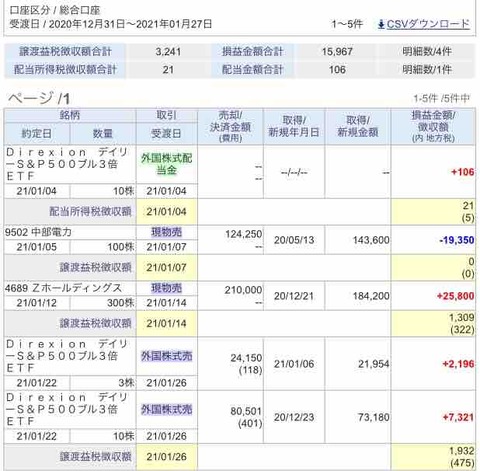
Task: Select the 210,000 sale amount
Action: pos(243,290)
